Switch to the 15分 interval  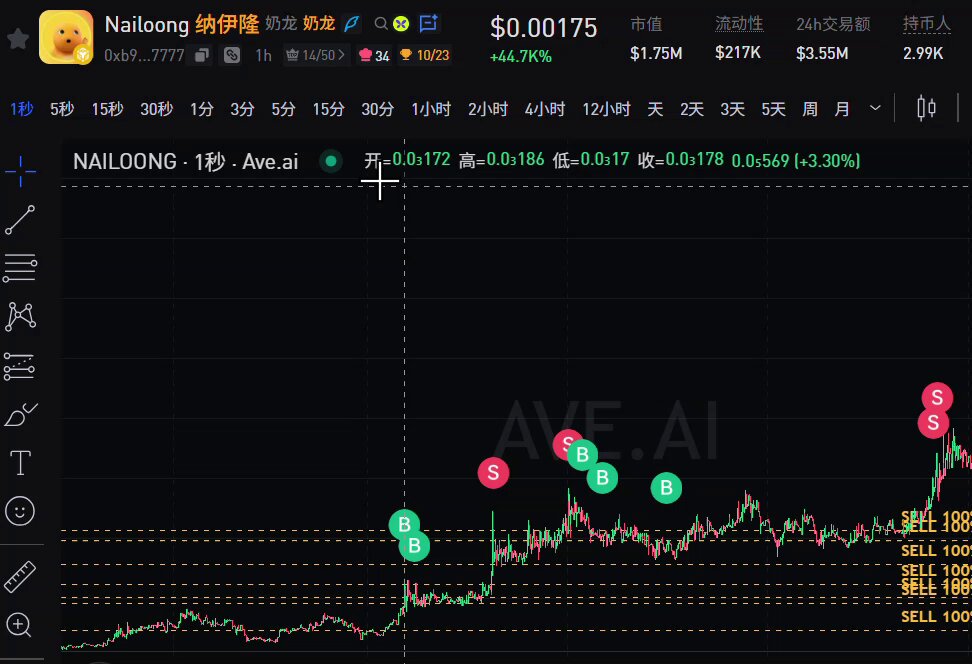tap(329, 109)
